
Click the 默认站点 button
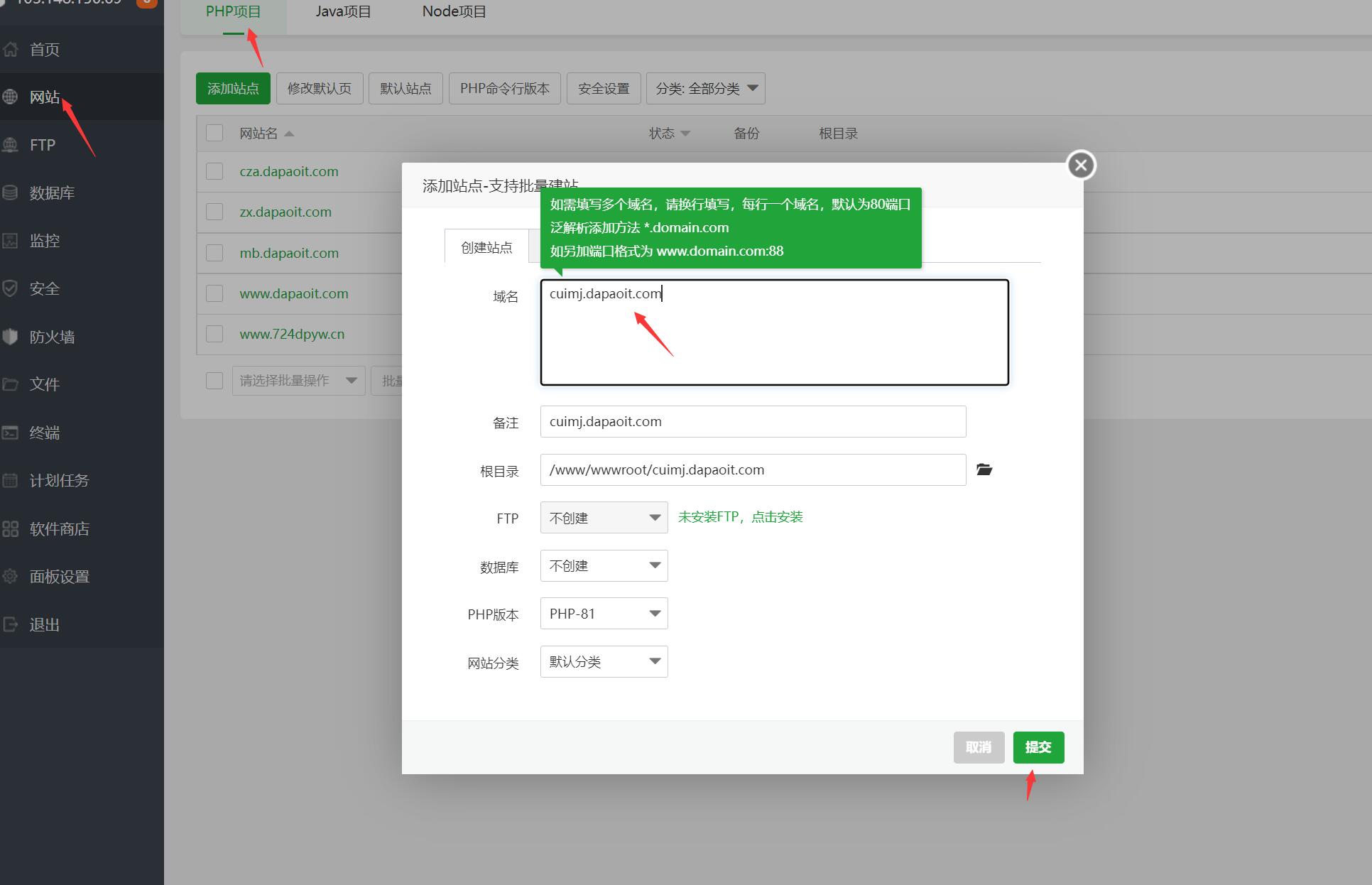point(405,89)
